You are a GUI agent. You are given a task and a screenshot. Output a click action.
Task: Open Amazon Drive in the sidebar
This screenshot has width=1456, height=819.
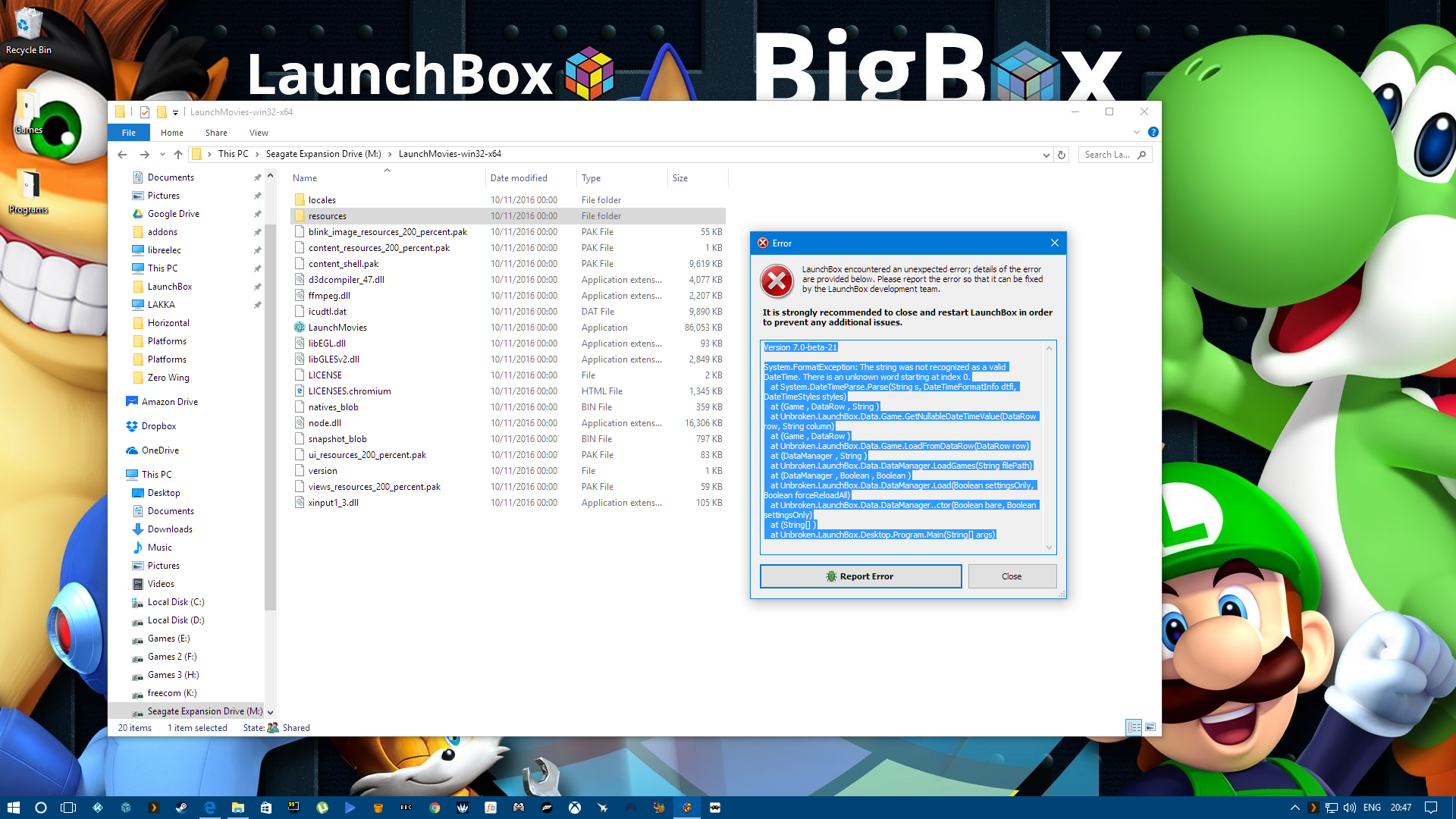click(x=170, y=402)
